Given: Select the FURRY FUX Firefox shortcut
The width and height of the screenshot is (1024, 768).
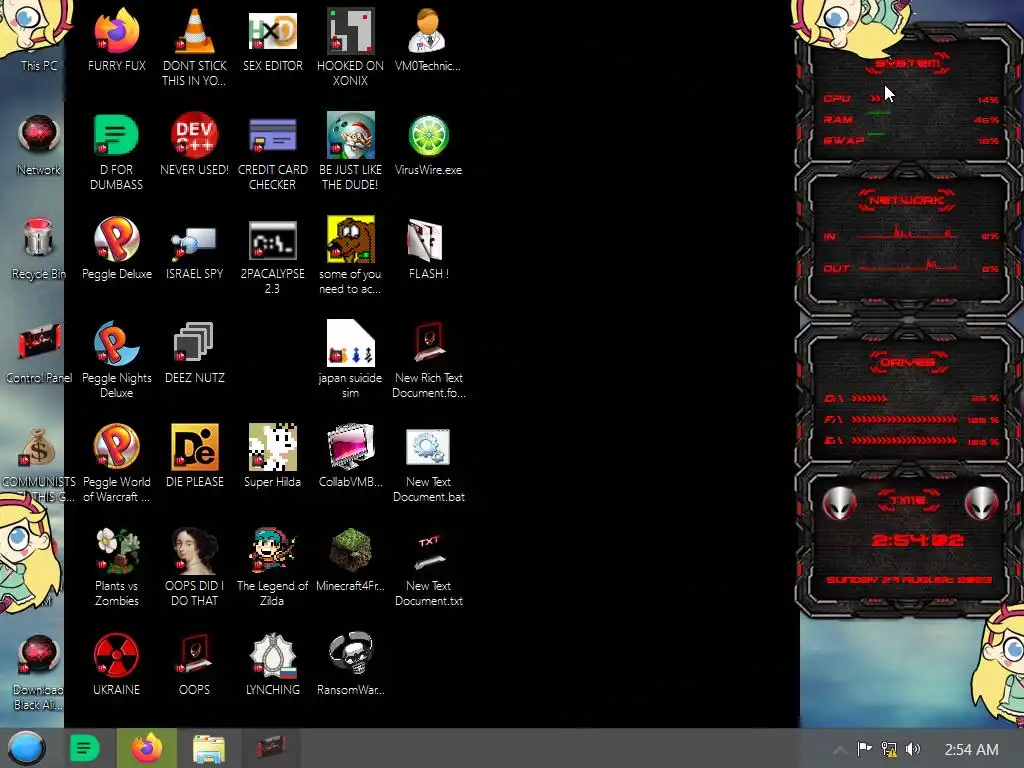Looking at the screenshot, I should 116,39.
